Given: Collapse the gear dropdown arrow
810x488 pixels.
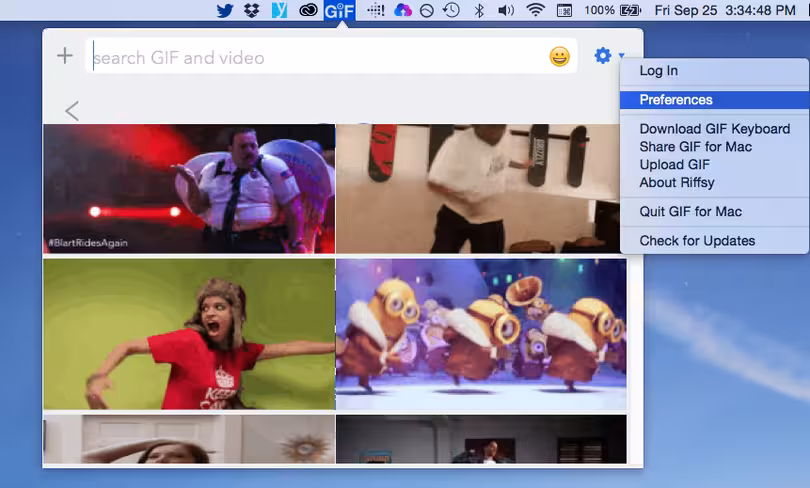Looking at the screenshot, I should coord(621,56).
